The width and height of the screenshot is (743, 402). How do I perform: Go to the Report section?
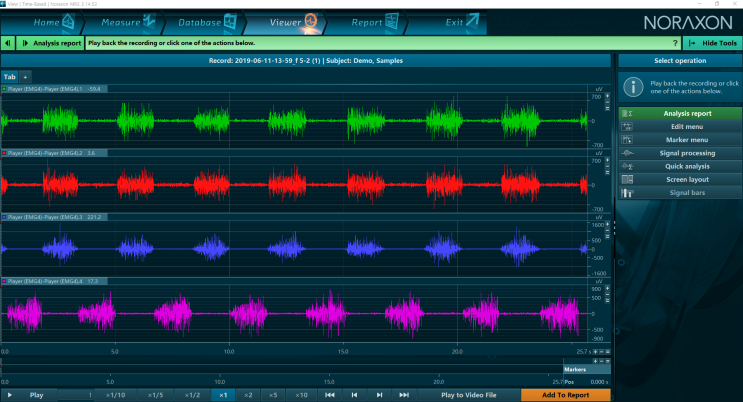(367, 22)
